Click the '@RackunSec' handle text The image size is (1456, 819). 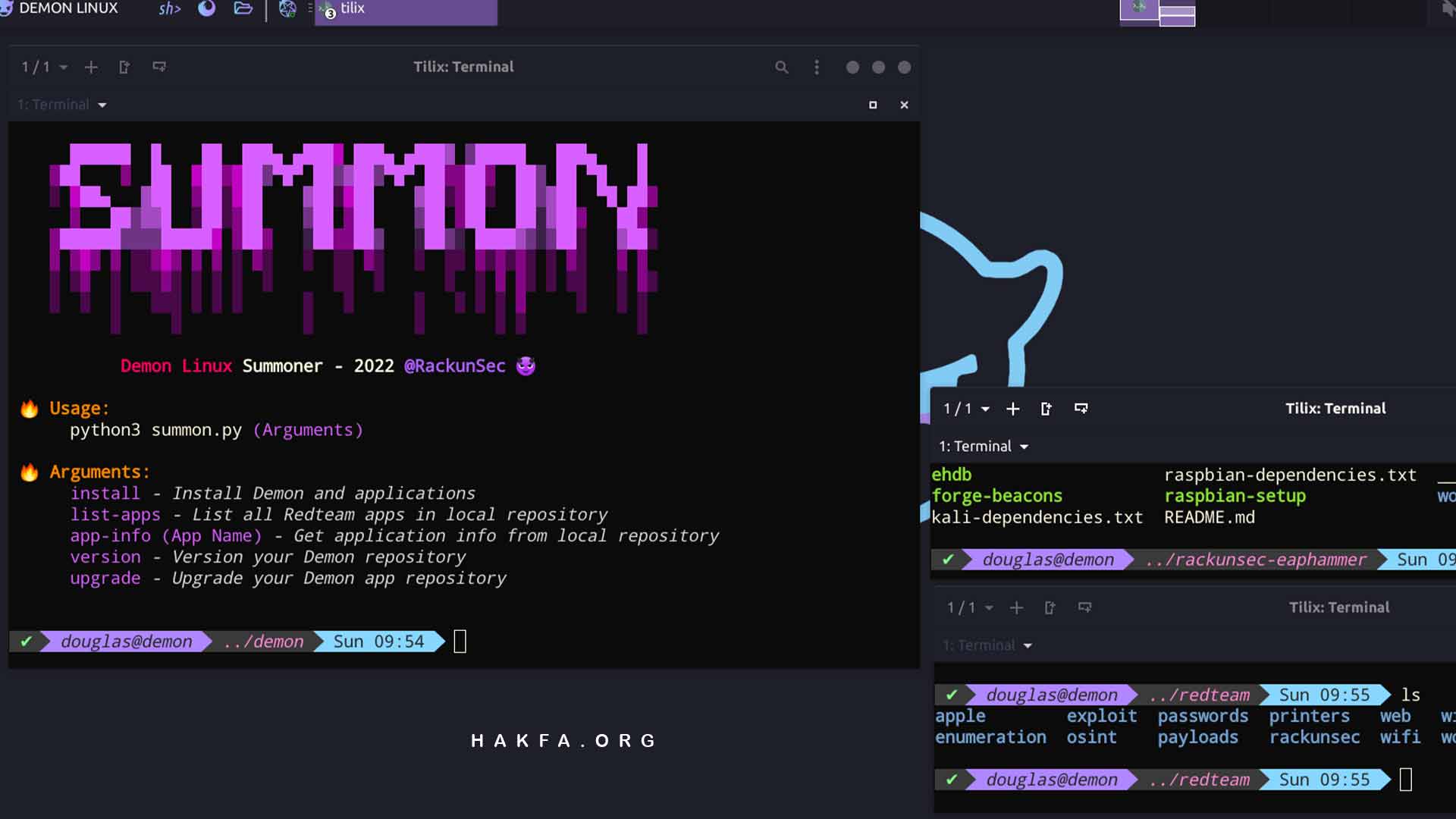click(455, 366)
